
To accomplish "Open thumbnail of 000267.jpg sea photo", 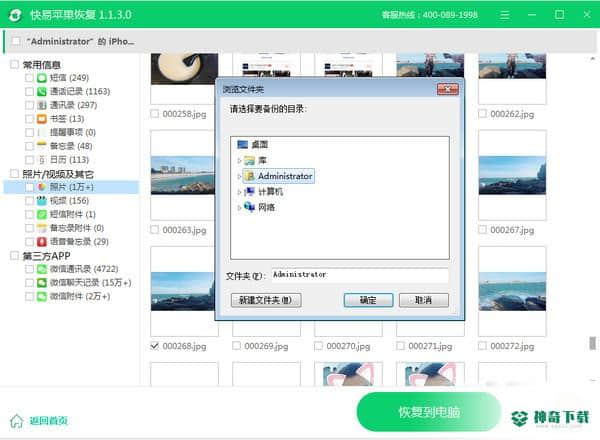I will (512, 175).
